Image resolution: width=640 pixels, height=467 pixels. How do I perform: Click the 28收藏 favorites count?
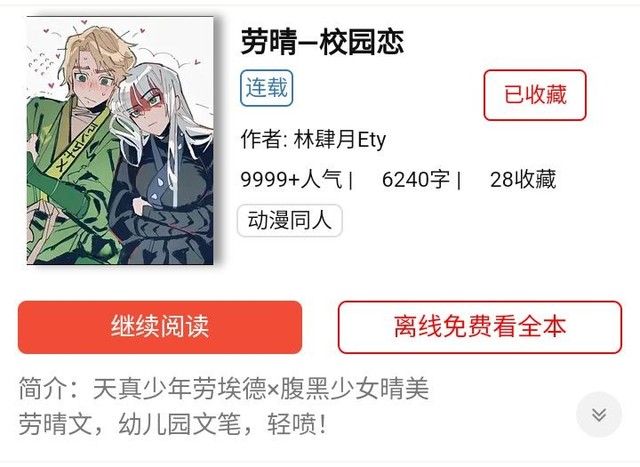pyautogui.click(x=523, y=179)
